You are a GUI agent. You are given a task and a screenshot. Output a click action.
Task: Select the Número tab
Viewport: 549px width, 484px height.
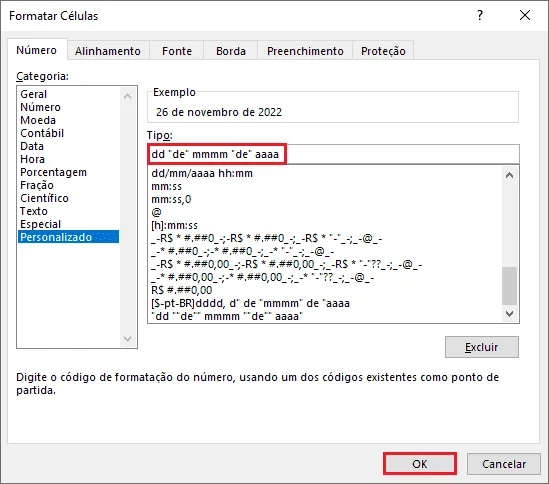pos(37,50)
